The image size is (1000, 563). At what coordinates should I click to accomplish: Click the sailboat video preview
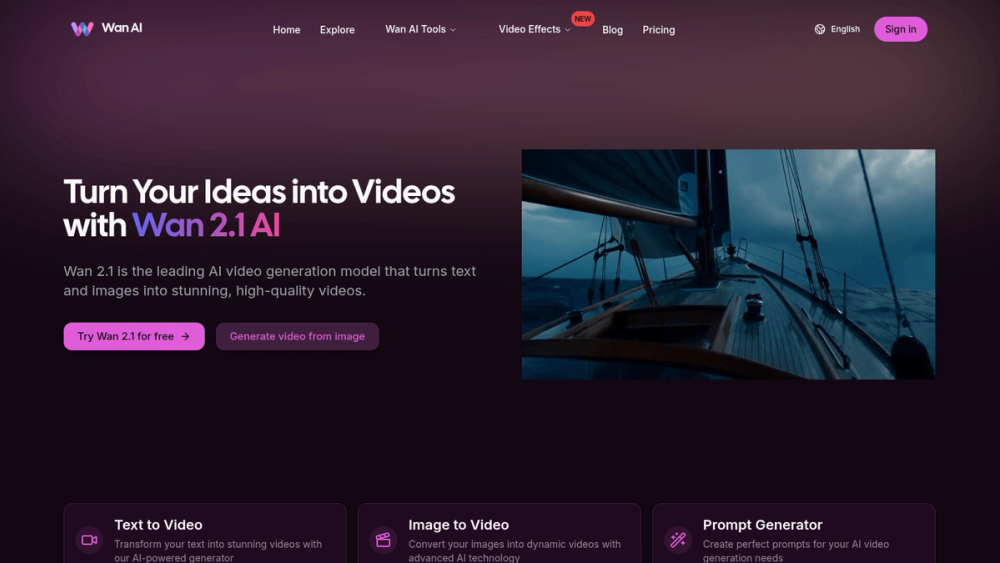point(728,265)
